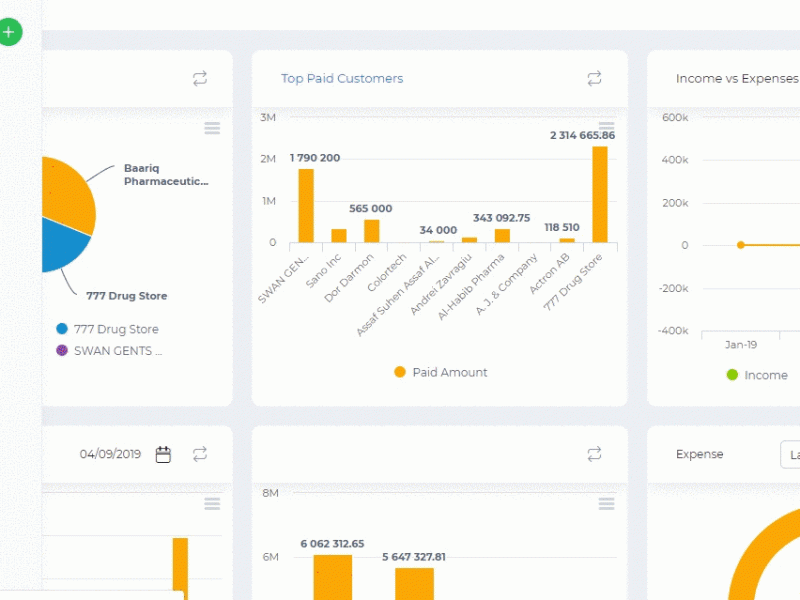Toggle the Income legend series

pyautogui.click(x=757, y=375)
